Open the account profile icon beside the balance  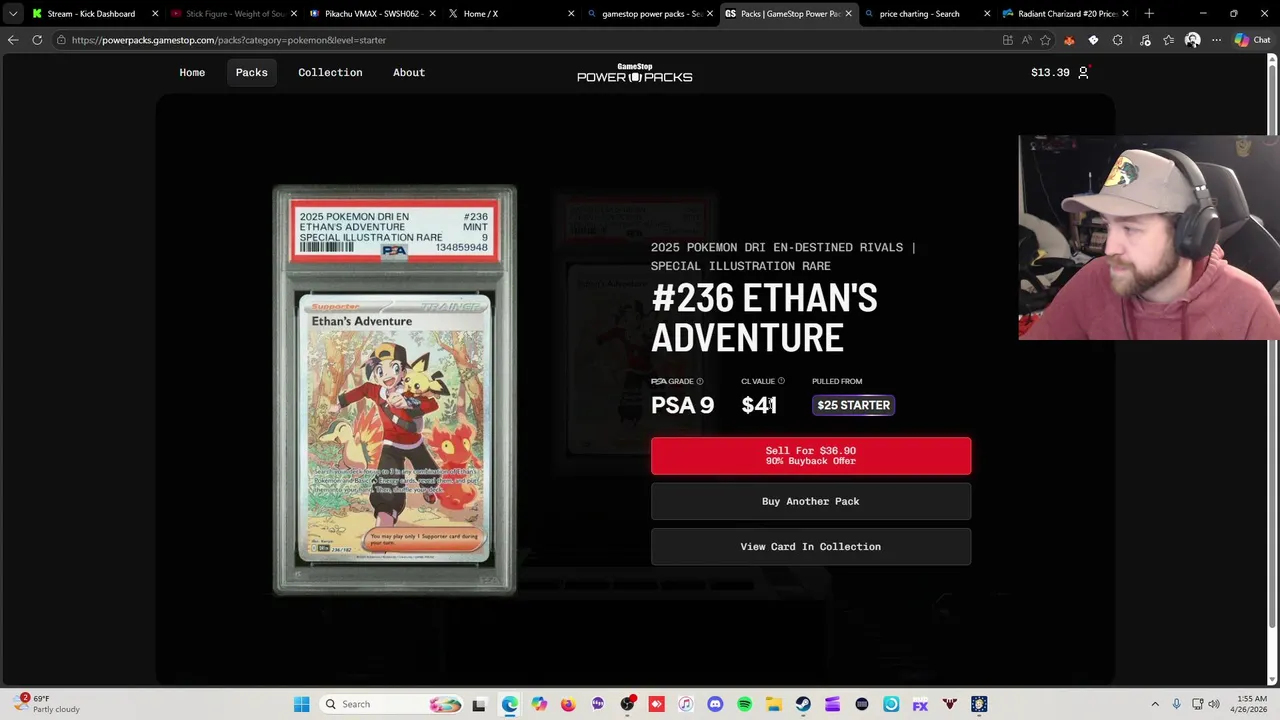[x=1083, y=72]
